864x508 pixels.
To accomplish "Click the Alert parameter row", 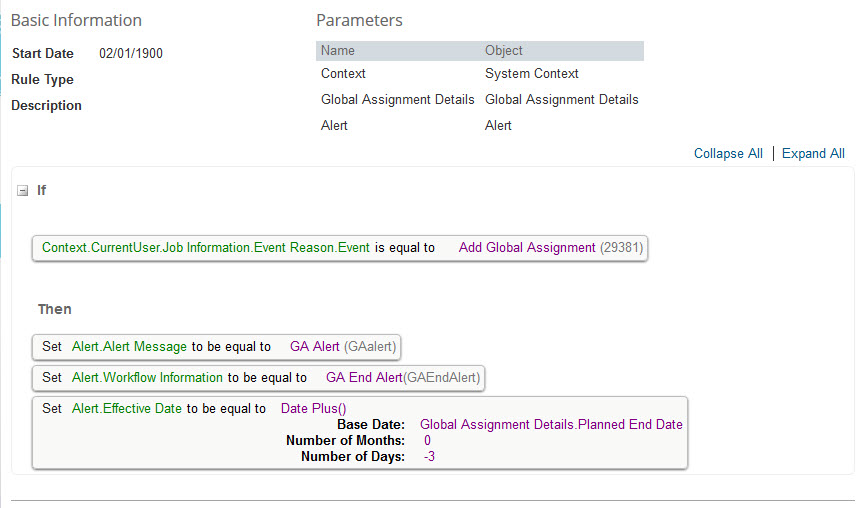I will [x=479, y=125].
